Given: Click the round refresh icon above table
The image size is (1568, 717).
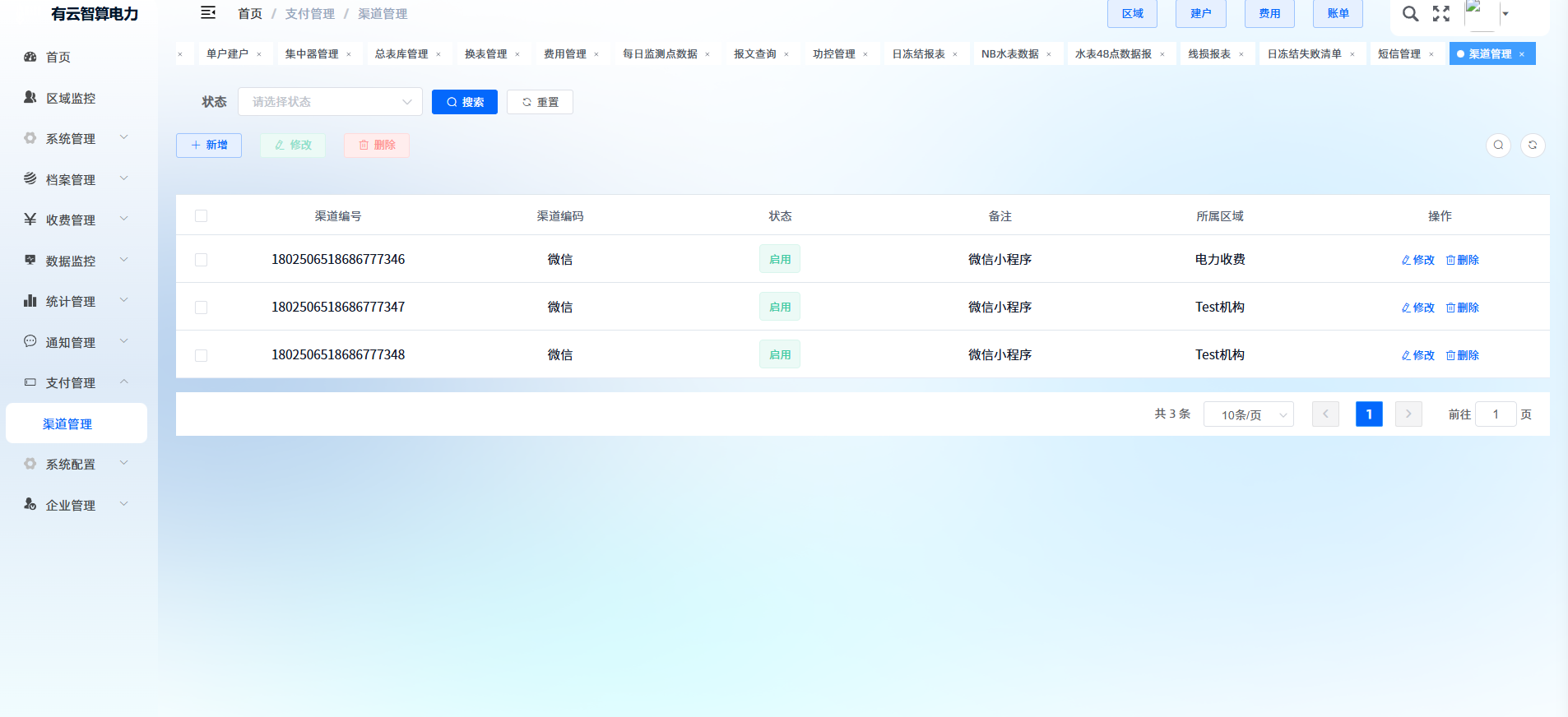Looking at the screenshot, I should (1533, 146).
